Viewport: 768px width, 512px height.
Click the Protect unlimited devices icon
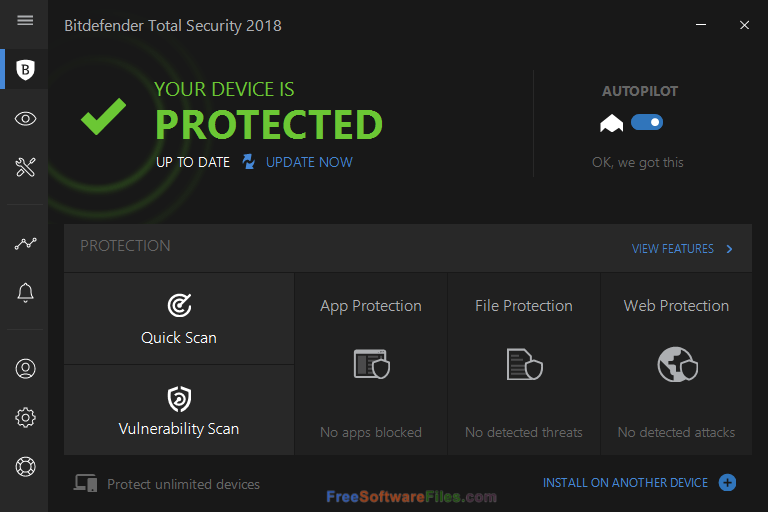pyautogui.click(x=86, y=483)
